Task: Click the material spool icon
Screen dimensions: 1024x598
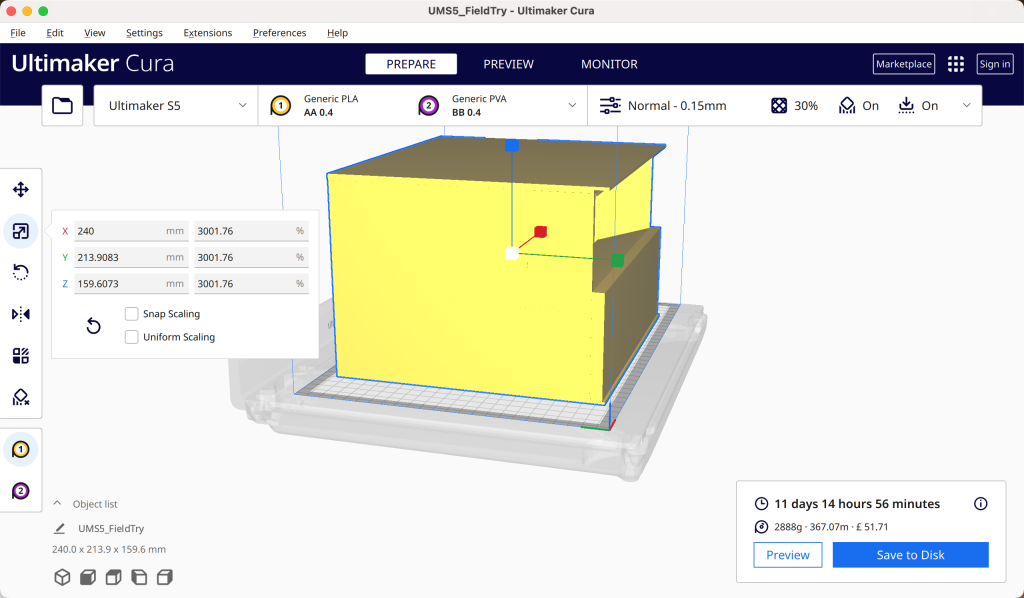Action: click(x=761, y=527)
